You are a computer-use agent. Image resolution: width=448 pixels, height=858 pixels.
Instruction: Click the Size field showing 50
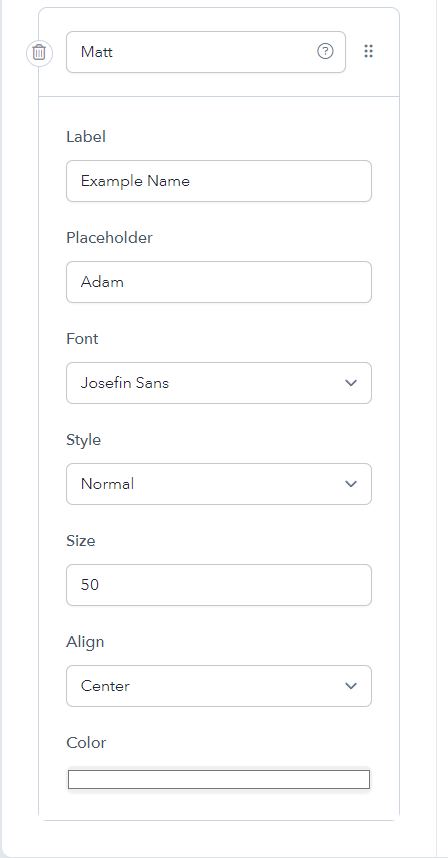(219, 585)
